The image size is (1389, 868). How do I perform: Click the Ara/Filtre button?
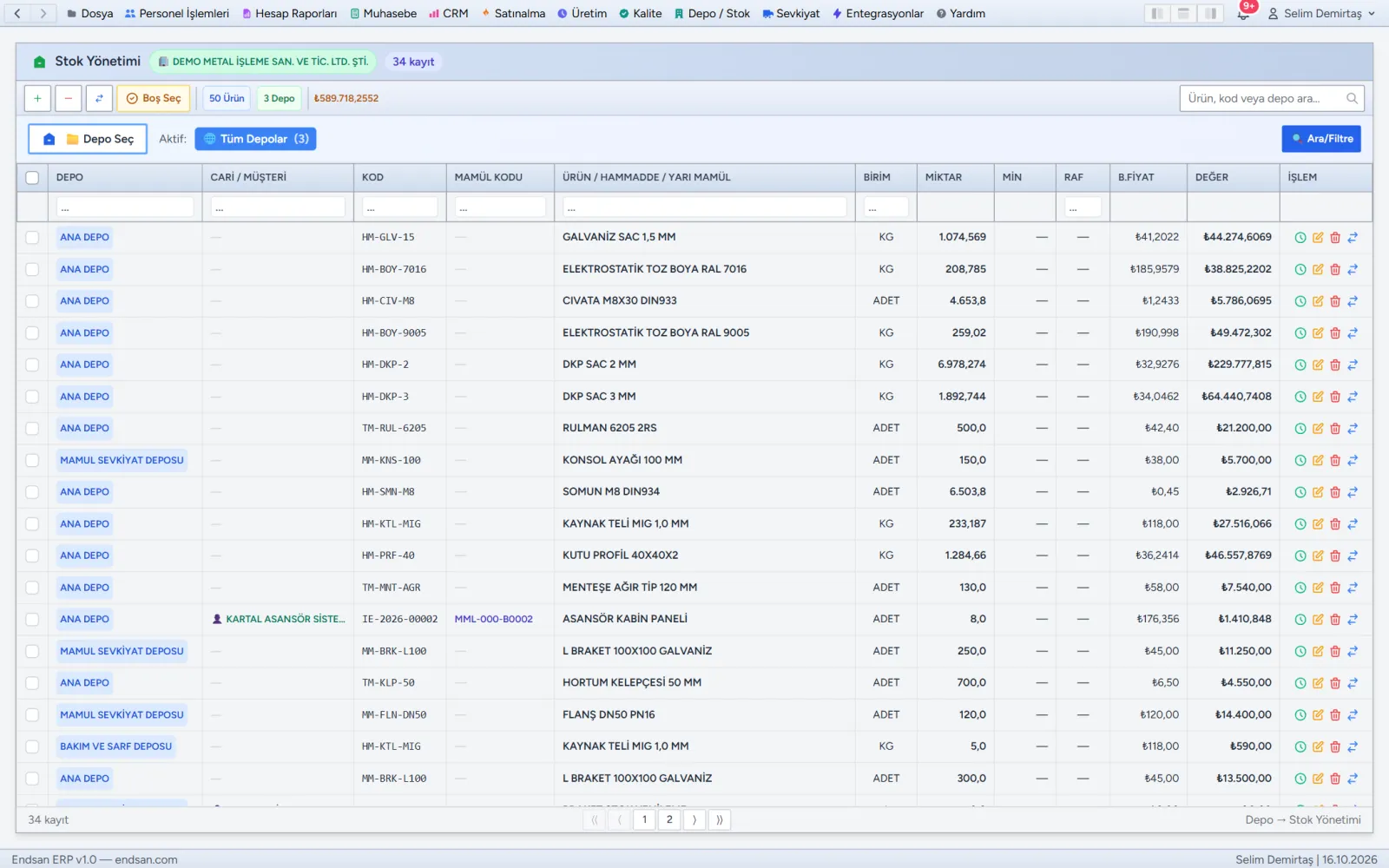pyautogui.click(x=1321, y=139)
